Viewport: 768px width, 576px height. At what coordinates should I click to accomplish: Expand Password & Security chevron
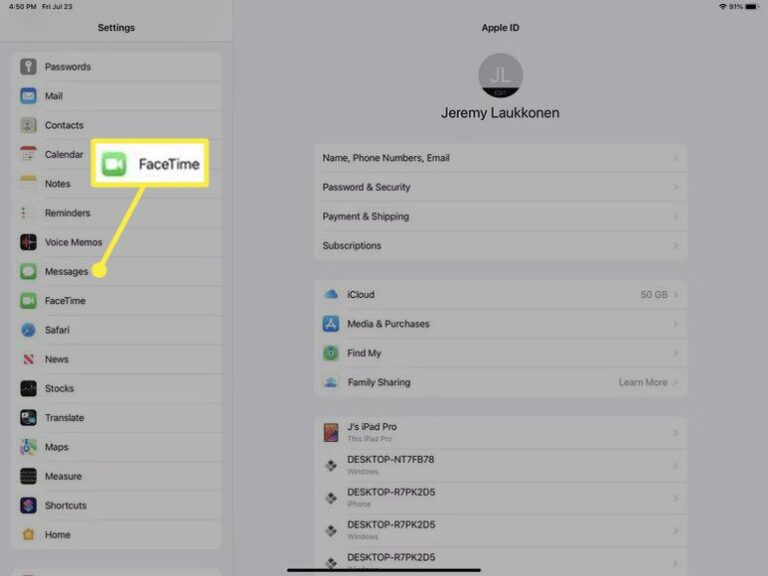(675, 187)
